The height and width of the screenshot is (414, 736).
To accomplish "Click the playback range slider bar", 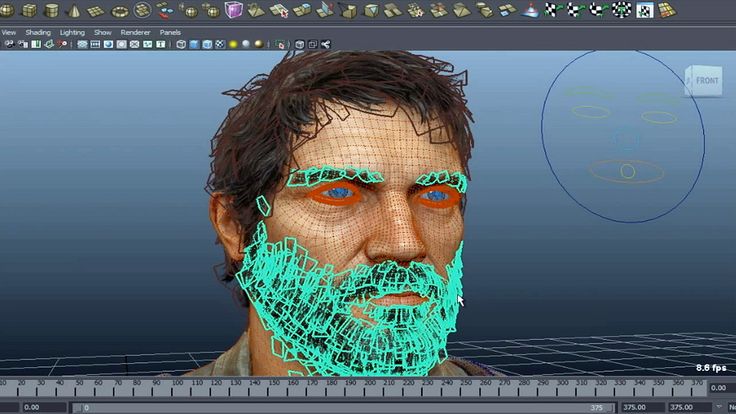I will [x=300, y=407].
